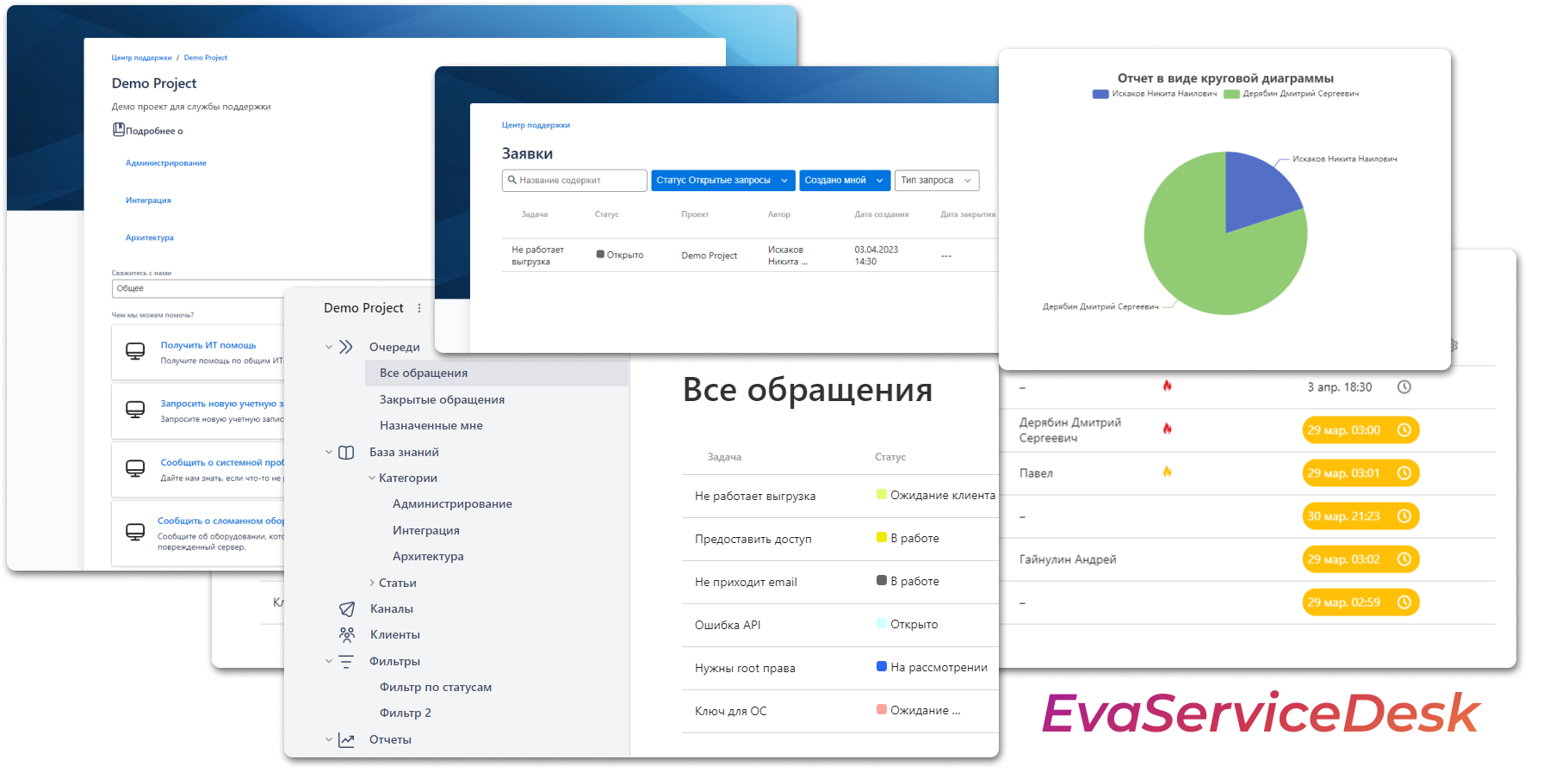Collapse the Фильтры section chevron
The image size is (1568, 772).
(329, 661)
